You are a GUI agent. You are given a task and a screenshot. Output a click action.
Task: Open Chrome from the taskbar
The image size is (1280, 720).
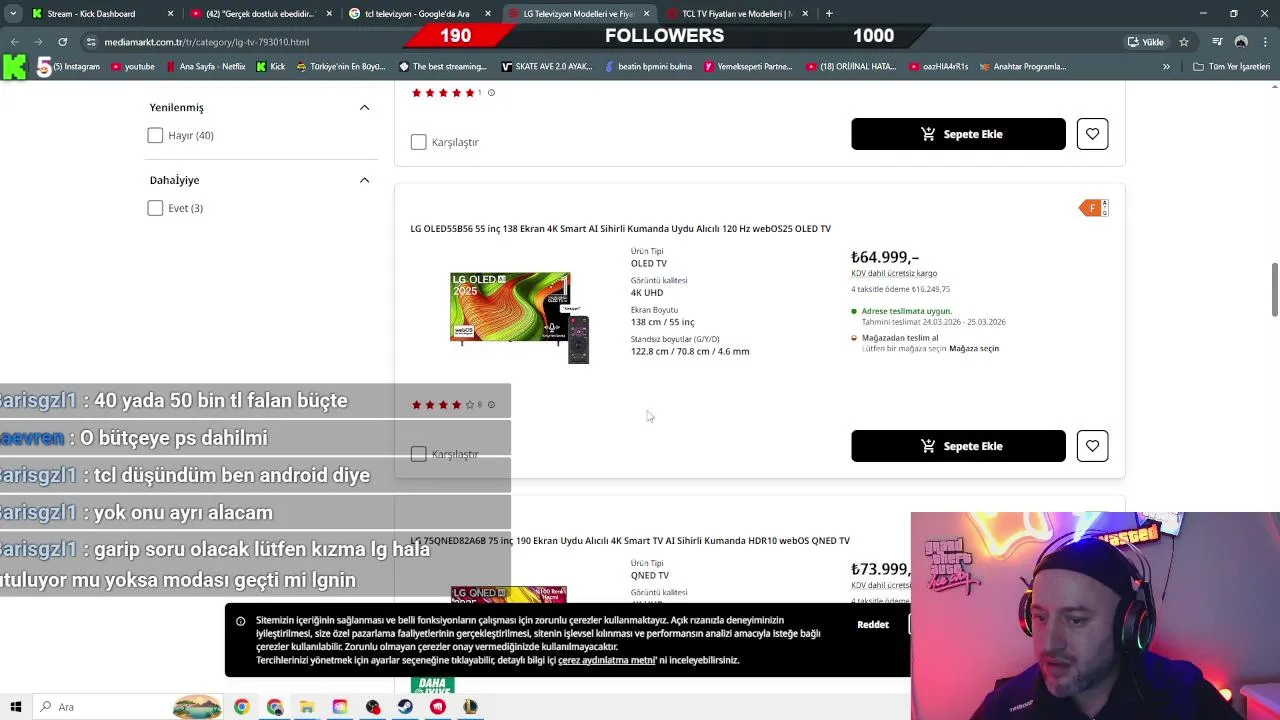(241, 707)
